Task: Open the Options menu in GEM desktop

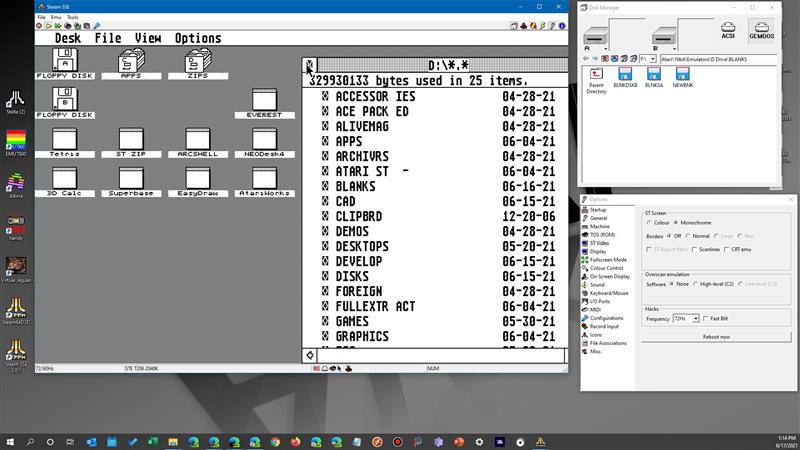Action: click(198, 38)
